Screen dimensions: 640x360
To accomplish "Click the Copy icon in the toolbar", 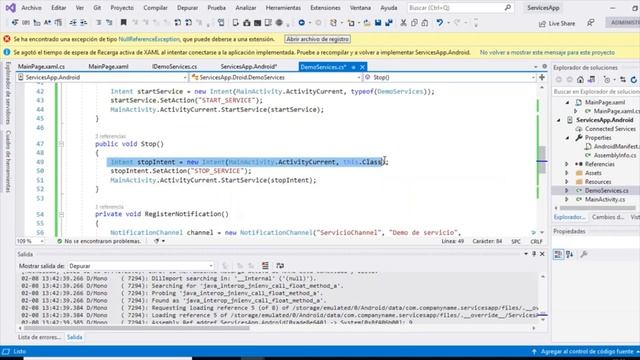I will [414, 23].
